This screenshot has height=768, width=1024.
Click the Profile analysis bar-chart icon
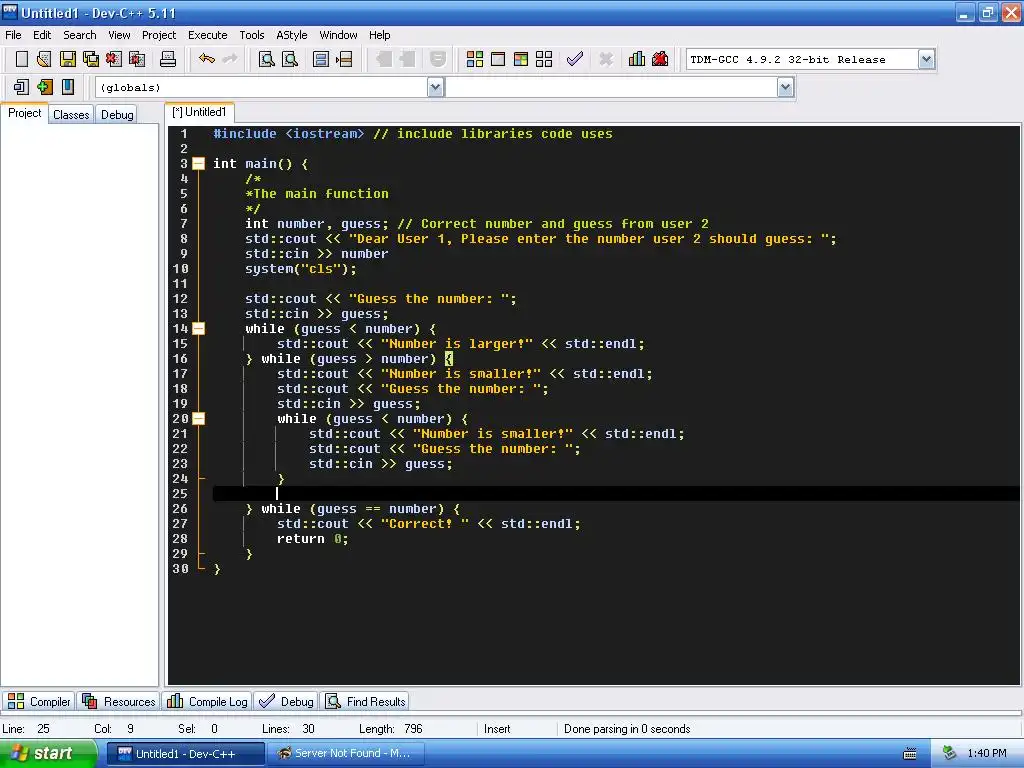(637, 59)
